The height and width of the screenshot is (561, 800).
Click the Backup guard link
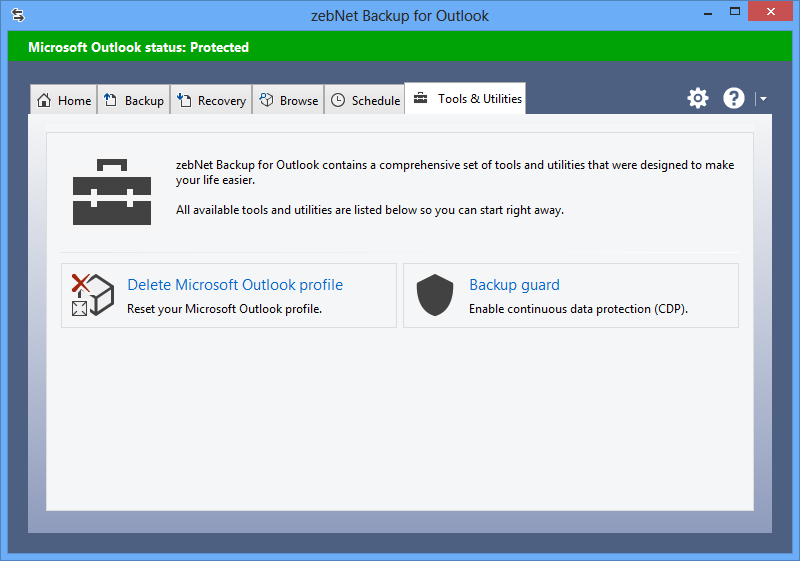click(x=514, y=285)
